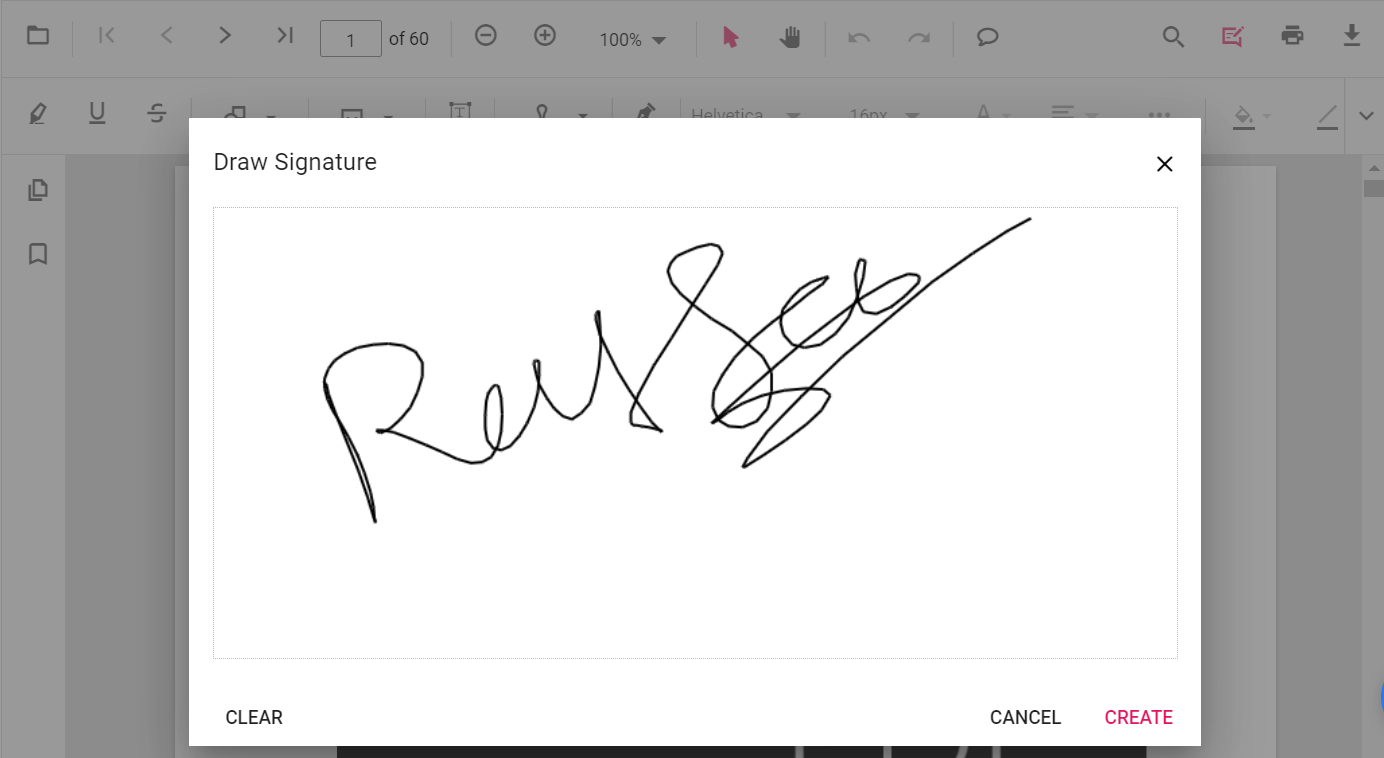Toggle underline annotation tool

[97, 114]
